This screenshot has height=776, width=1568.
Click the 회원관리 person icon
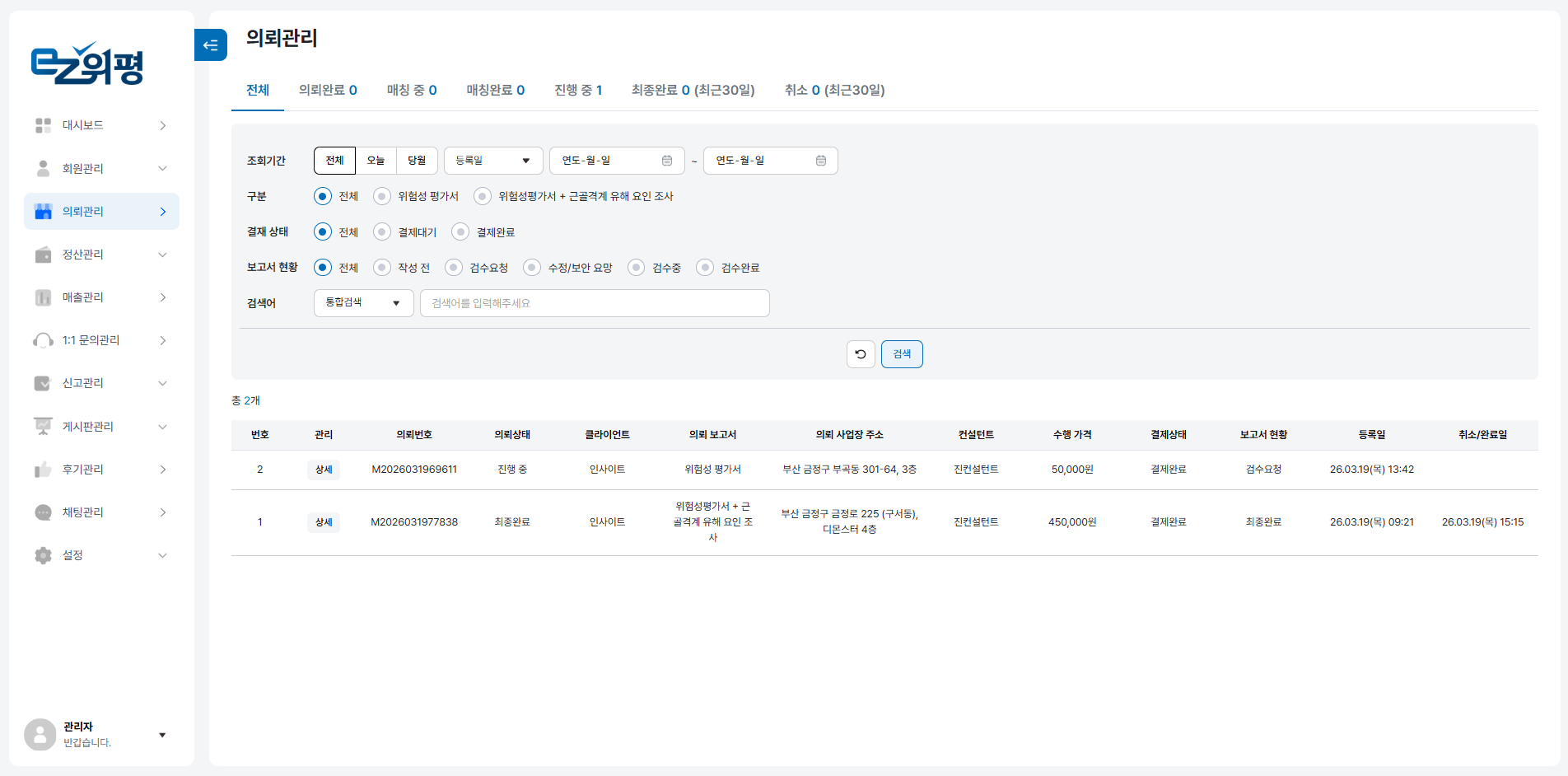coord(44,168)
